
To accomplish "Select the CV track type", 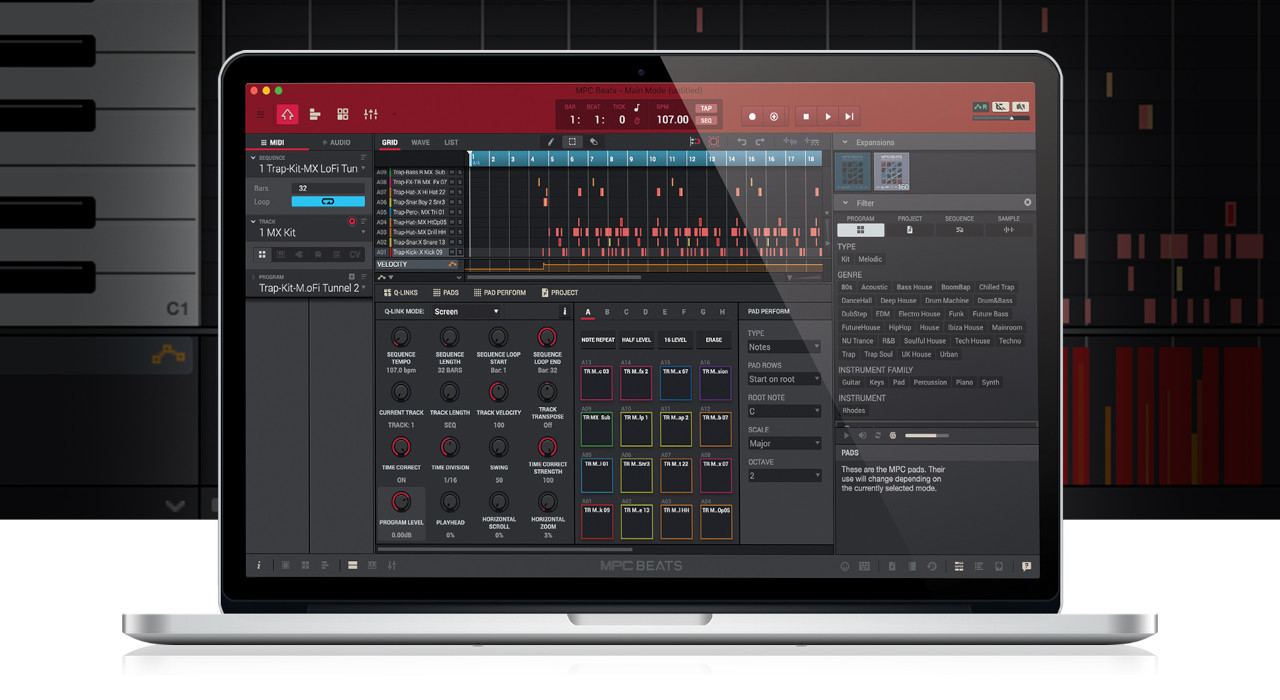I will [354, 254].
